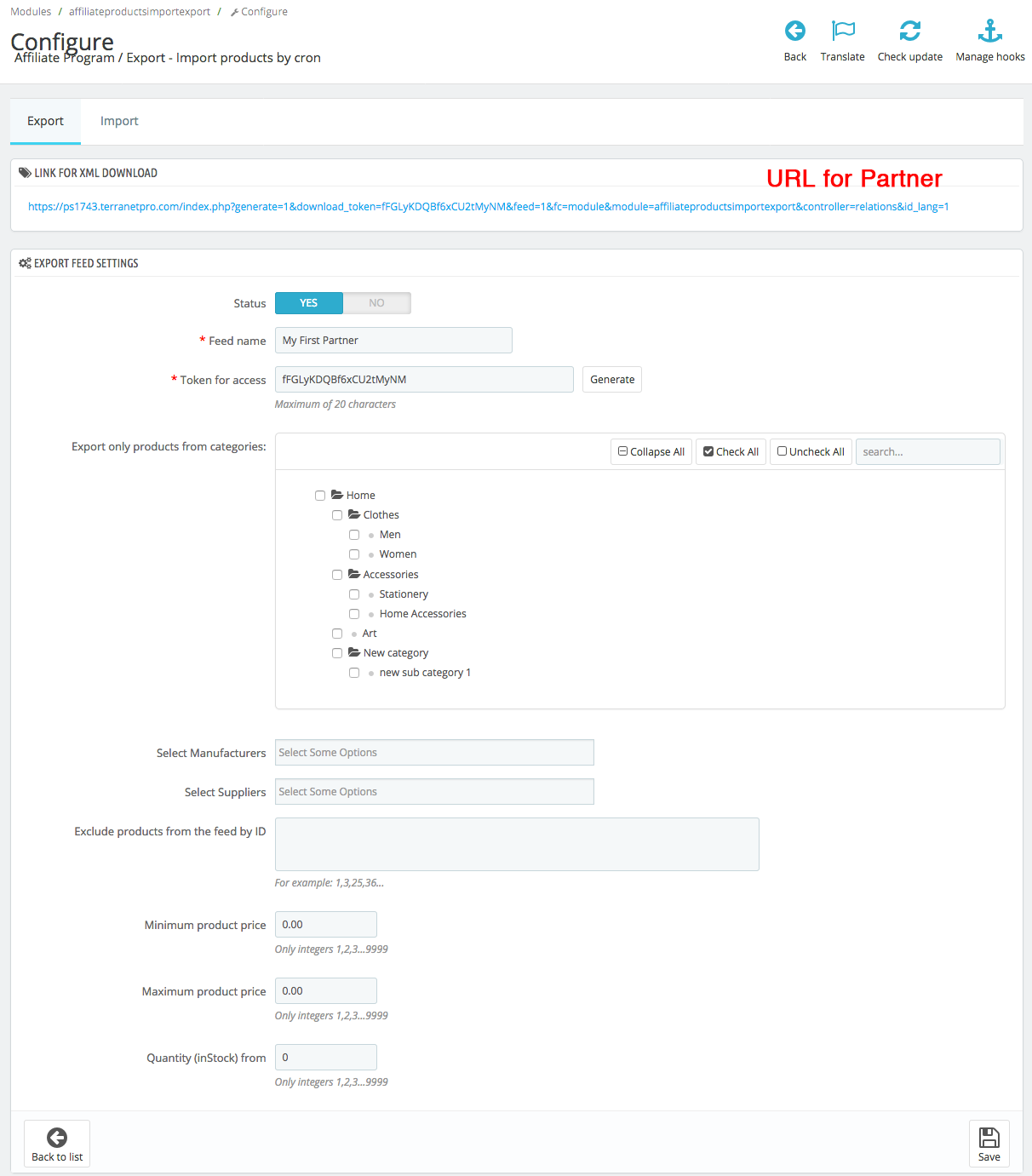
Task: Focus the Exclude products by ID textarea
Action: coord(517,845)
